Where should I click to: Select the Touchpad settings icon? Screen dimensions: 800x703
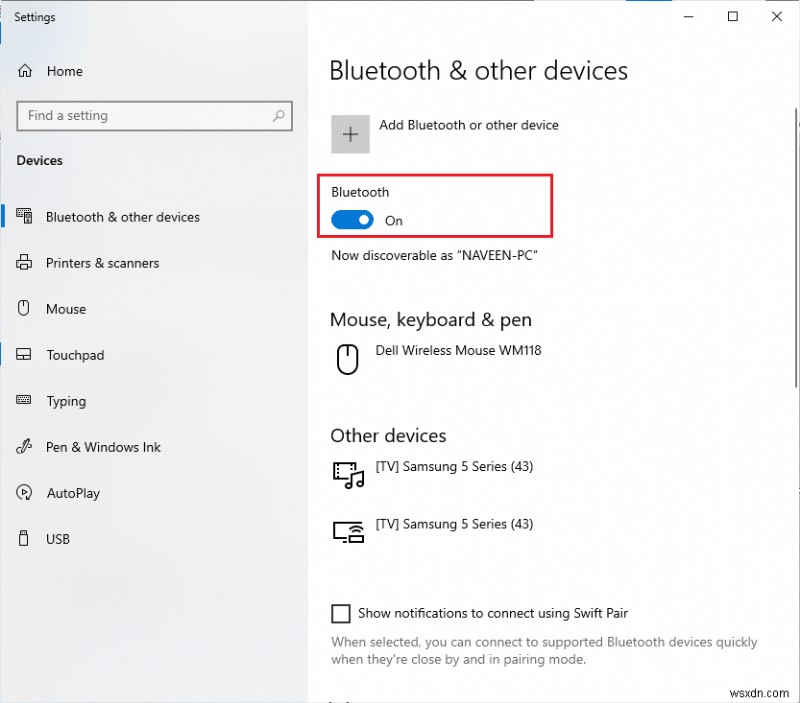click(23, 355)
